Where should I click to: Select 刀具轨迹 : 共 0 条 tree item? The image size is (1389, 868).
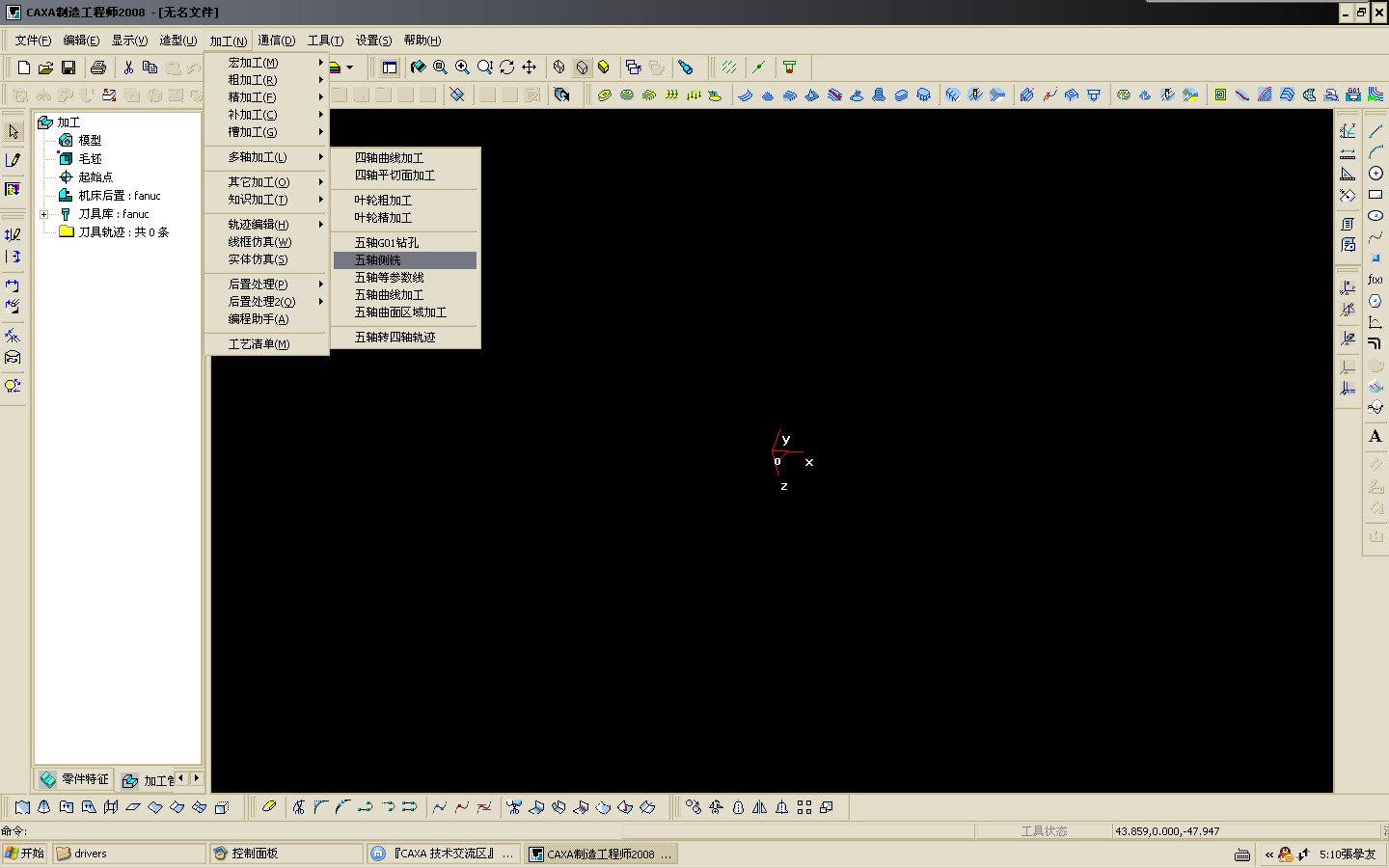click(123, 232)
